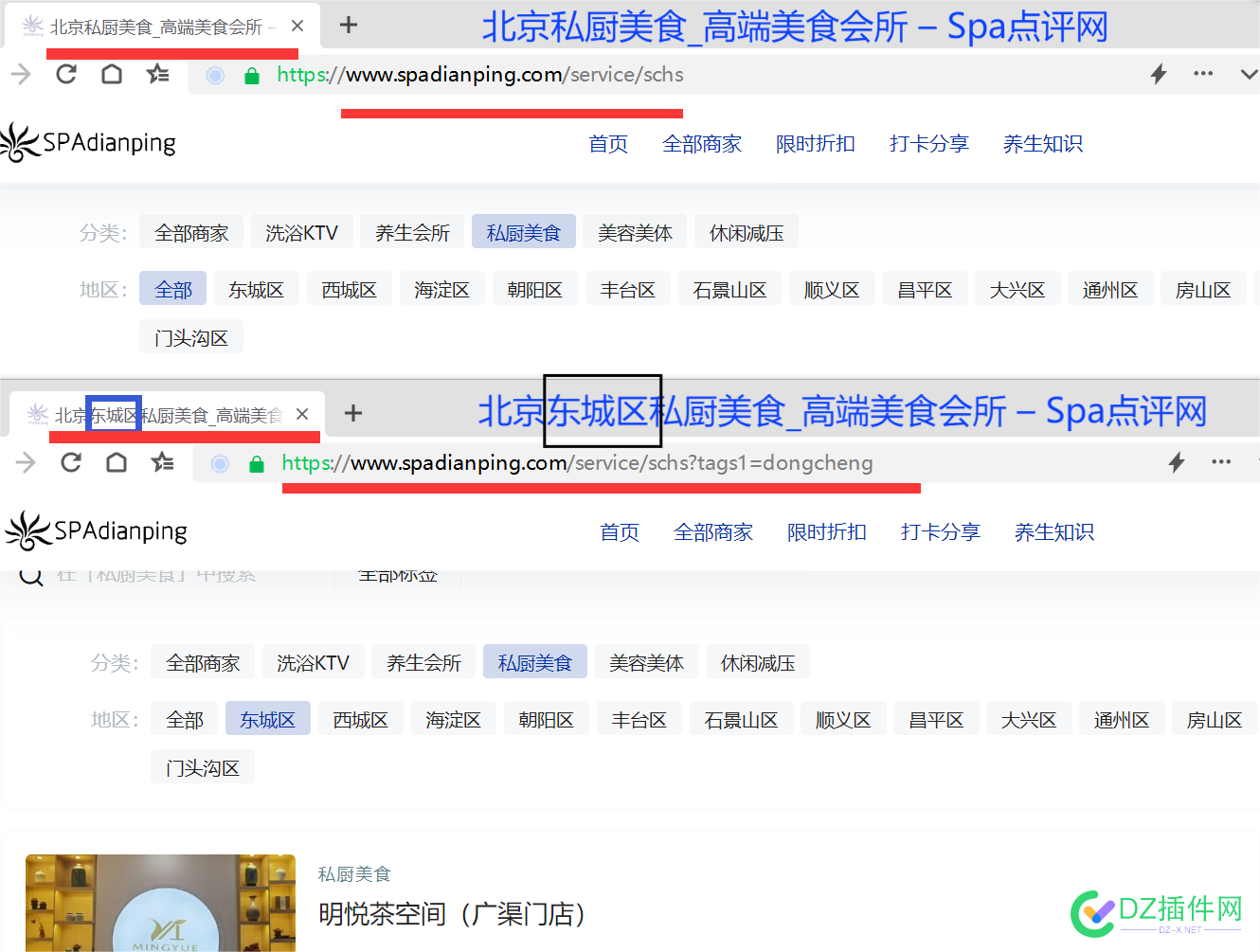Choose 通州区 region in upper filter
Viewport: 1260px width, 952px height.
click(1110, 289)
